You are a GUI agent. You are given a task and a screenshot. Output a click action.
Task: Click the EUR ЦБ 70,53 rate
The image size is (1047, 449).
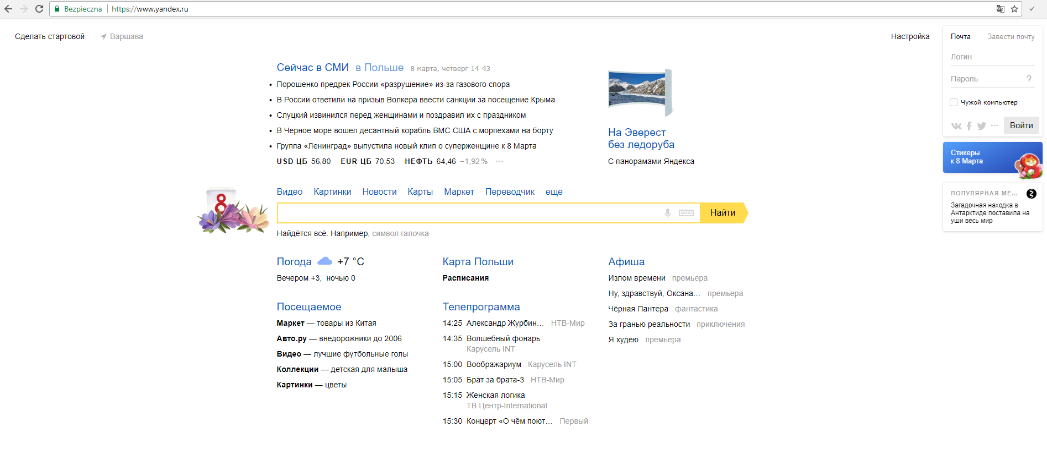368,162
